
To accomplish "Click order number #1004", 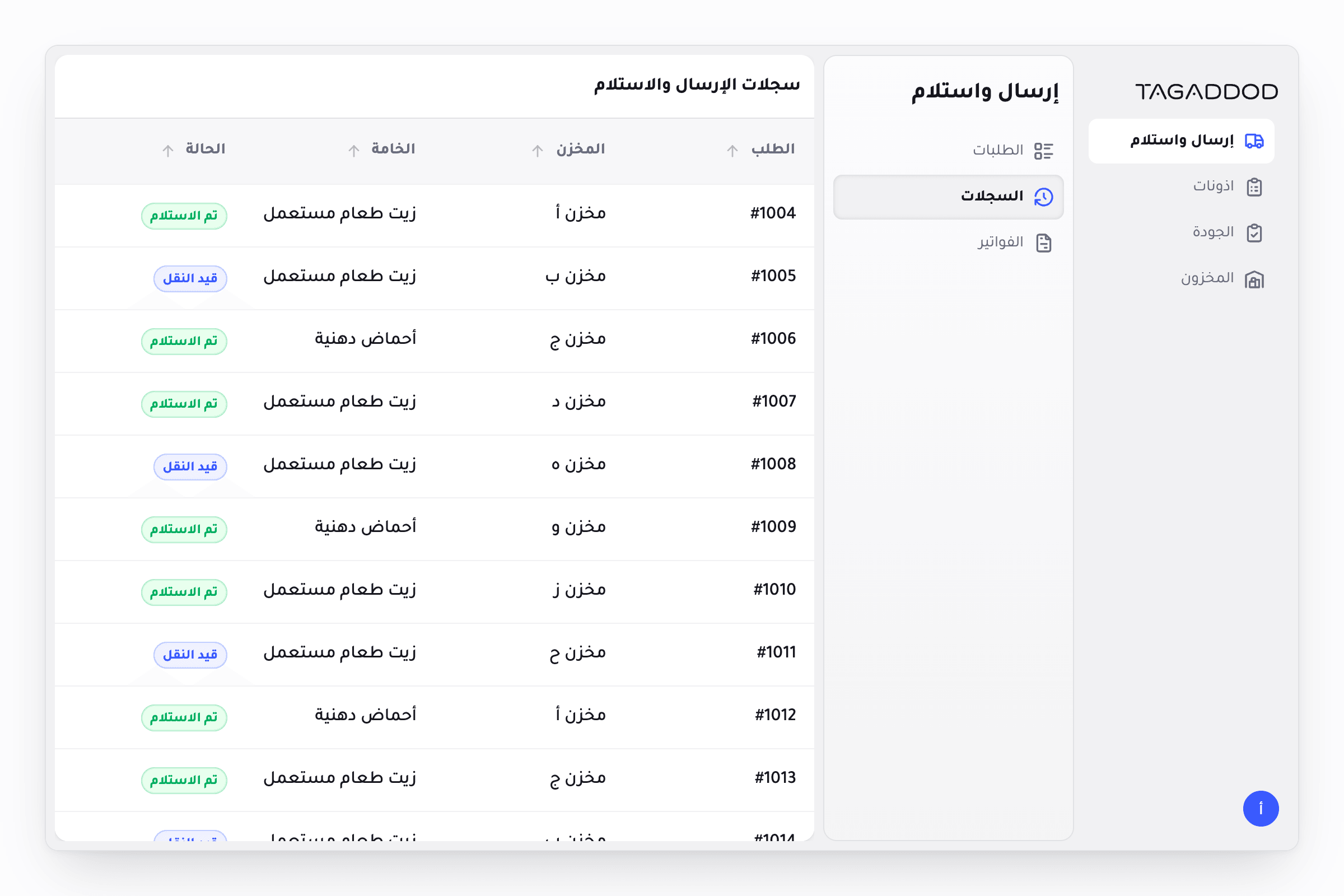I will pos(773,213).
